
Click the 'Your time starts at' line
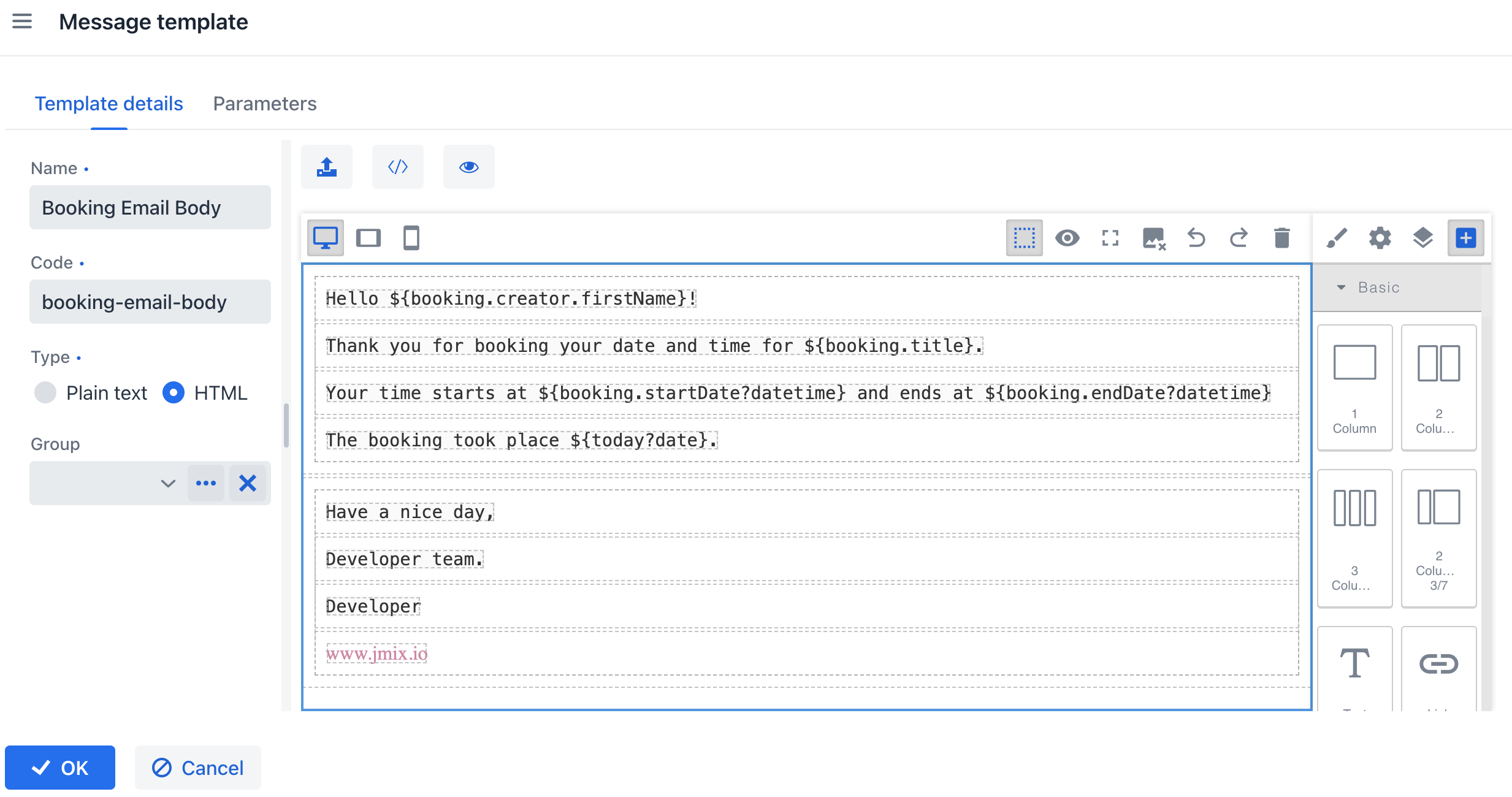[x=798, y=393]
